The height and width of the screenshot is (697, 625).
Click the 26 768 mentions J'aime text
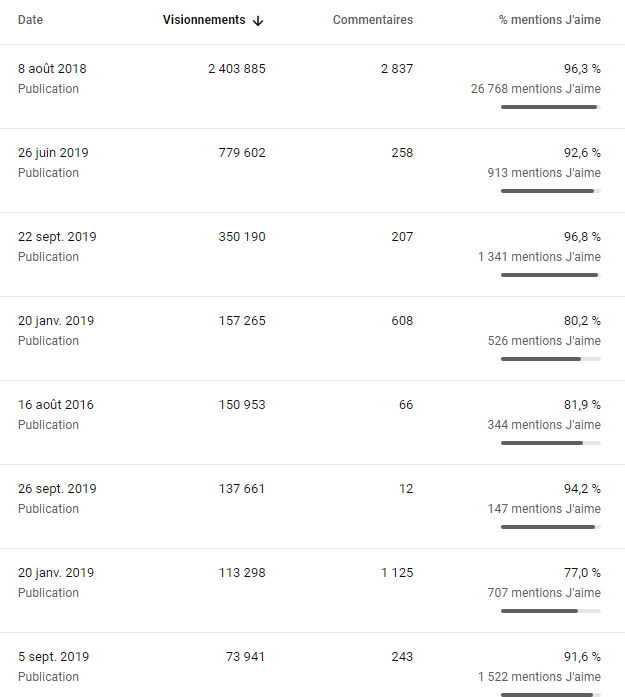tap(536, 89)
